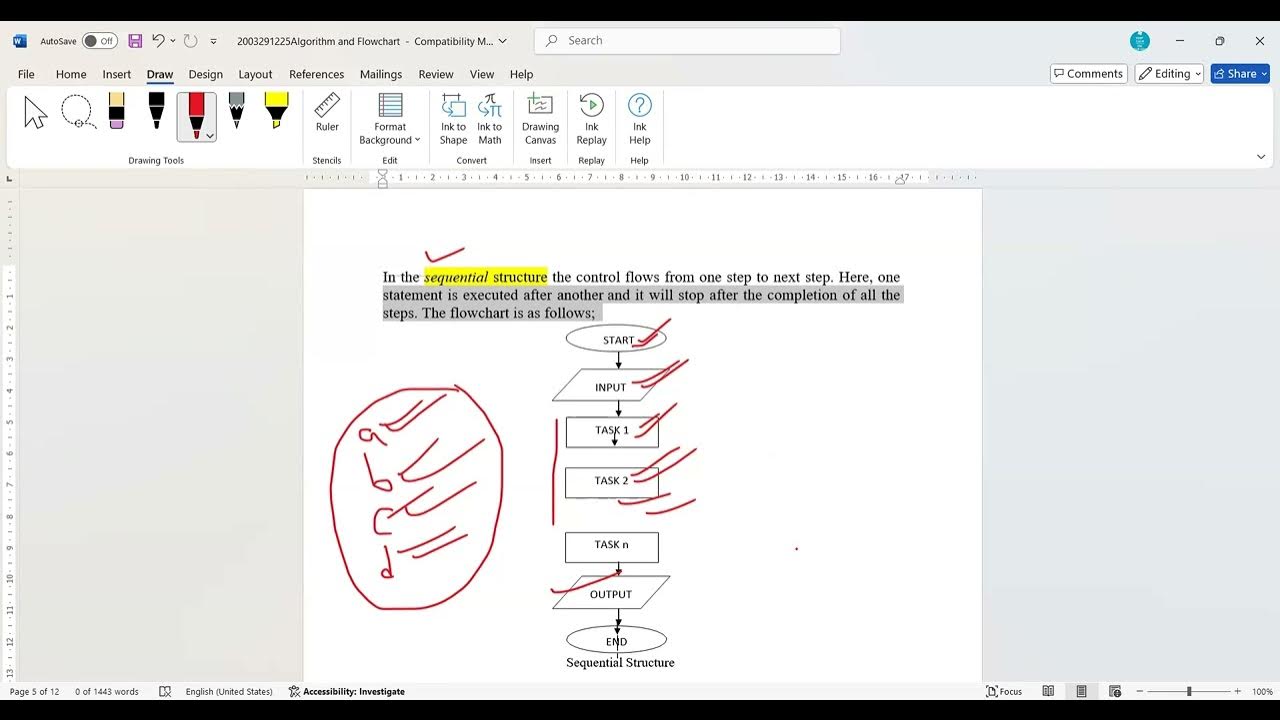Screen dimensions: 1280x720
Task: Collapse the ribbon with chevron
Action: point(1260,157)
